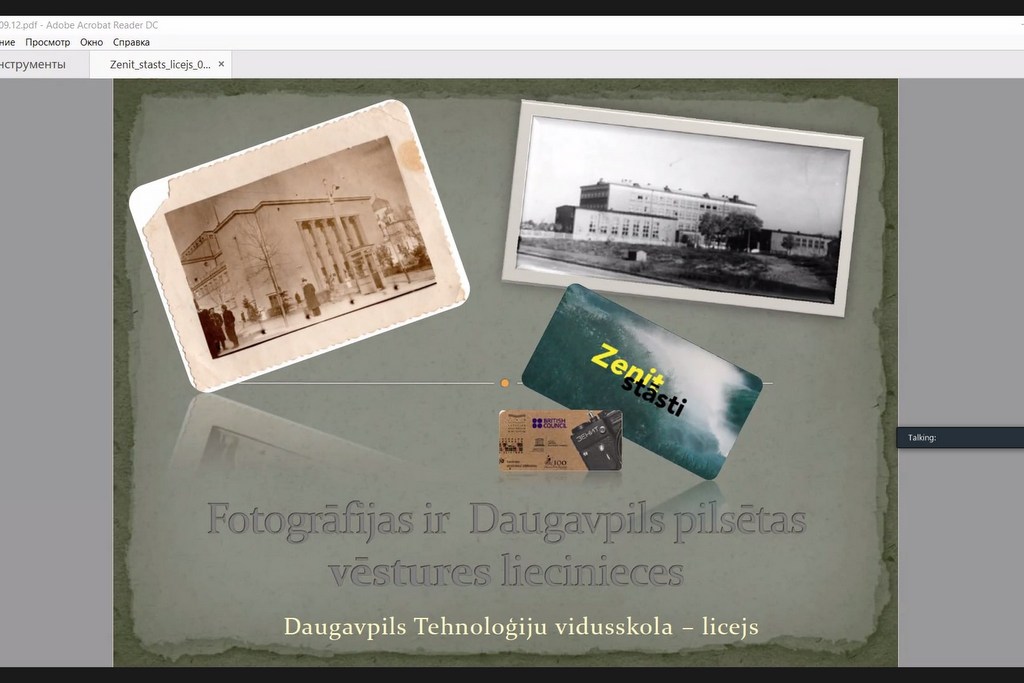Click the framed black-and-white school photo
Image resolution: width=1024 pixels, height=683 pixels.
point(682,207)
